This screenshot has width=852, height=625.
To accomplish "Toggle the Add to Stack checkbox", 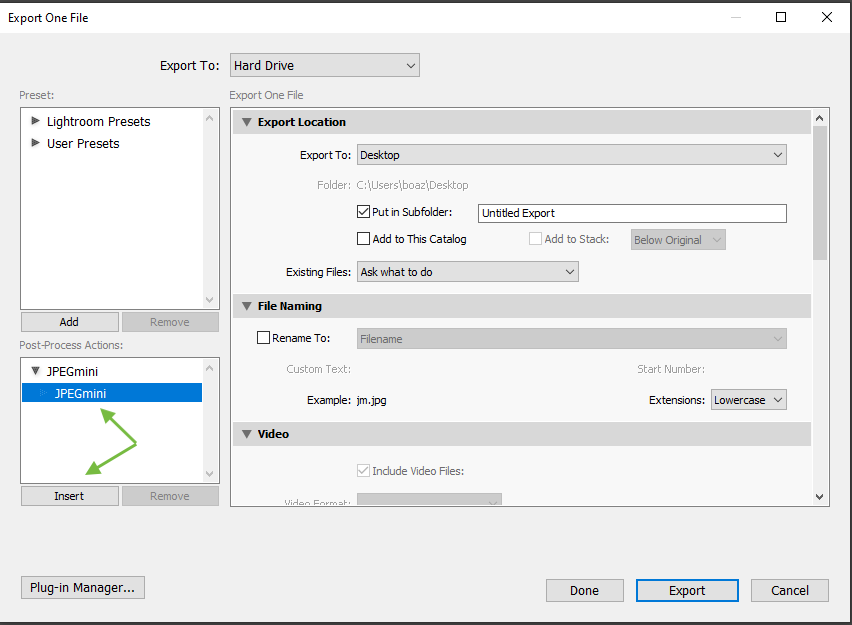I will pos(535,239).
